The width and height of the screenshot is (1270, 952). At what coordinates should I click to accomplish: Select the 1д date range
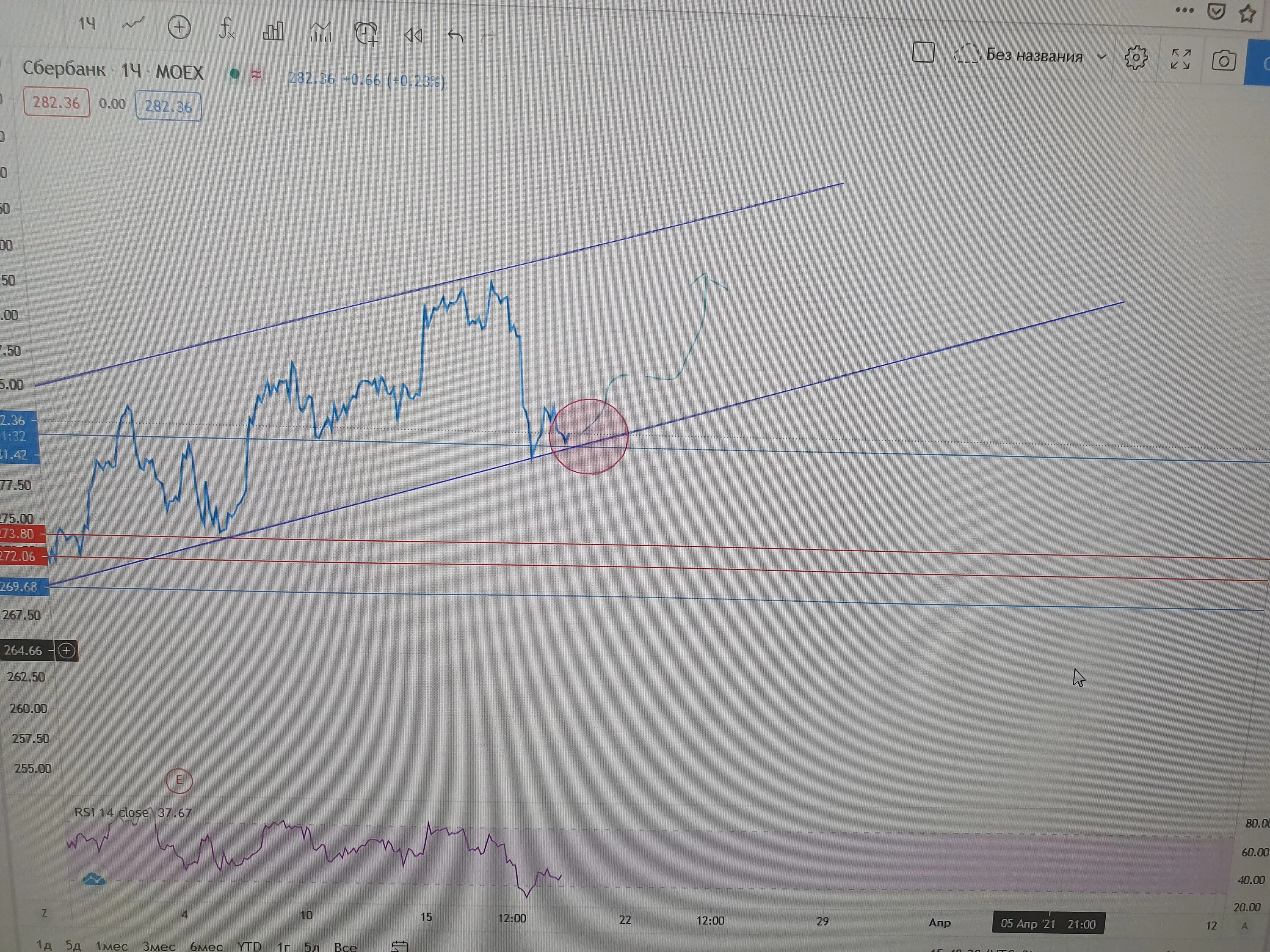click(44, 944)
